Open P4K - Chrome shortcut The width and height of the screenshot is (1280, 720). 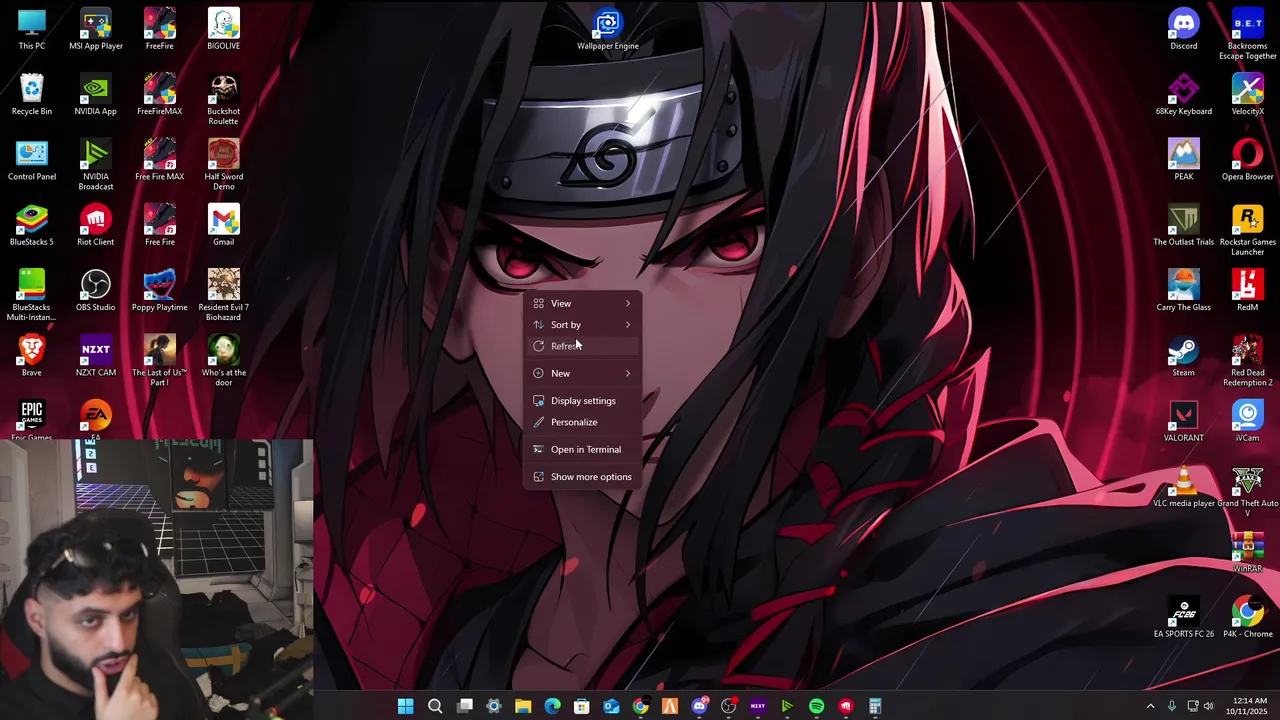click(1248, 617)
